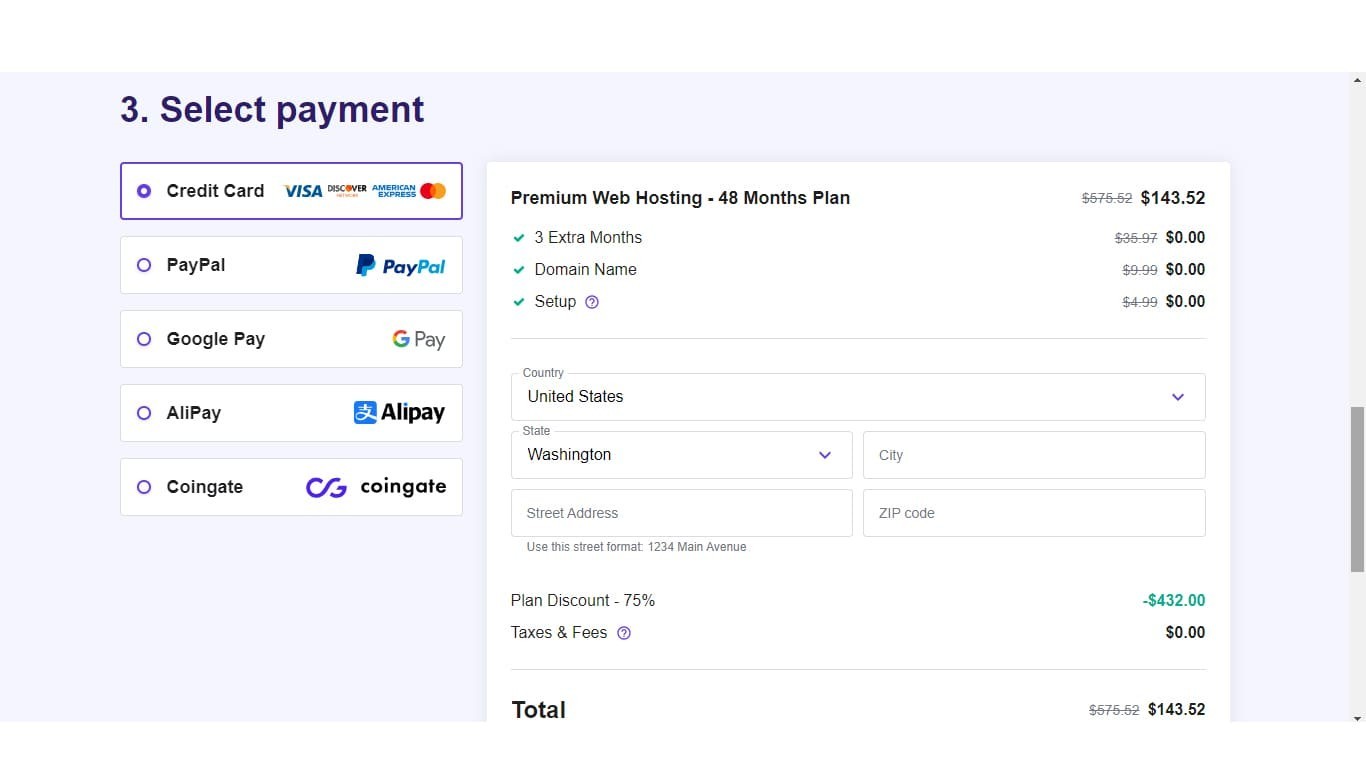Image resolution: width=1366 pixels, height=768 pixels.
Task: Click the Mastercard logo
Action: [x=433, y=191]
